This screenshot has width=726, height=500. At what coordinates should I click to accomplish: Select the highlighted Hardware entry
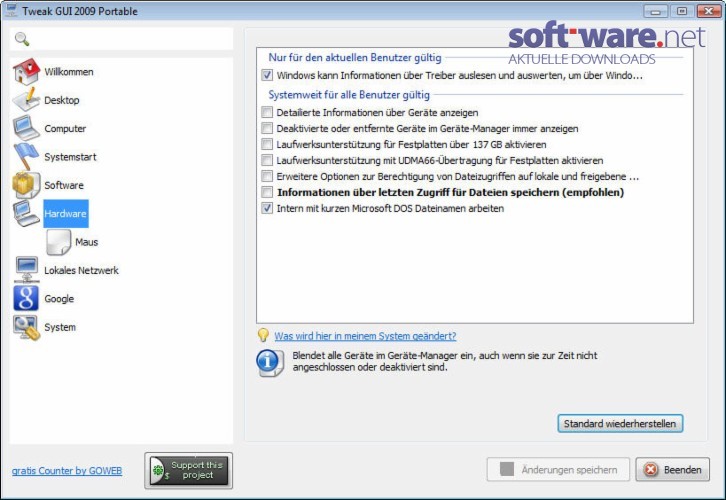[66, 213]
